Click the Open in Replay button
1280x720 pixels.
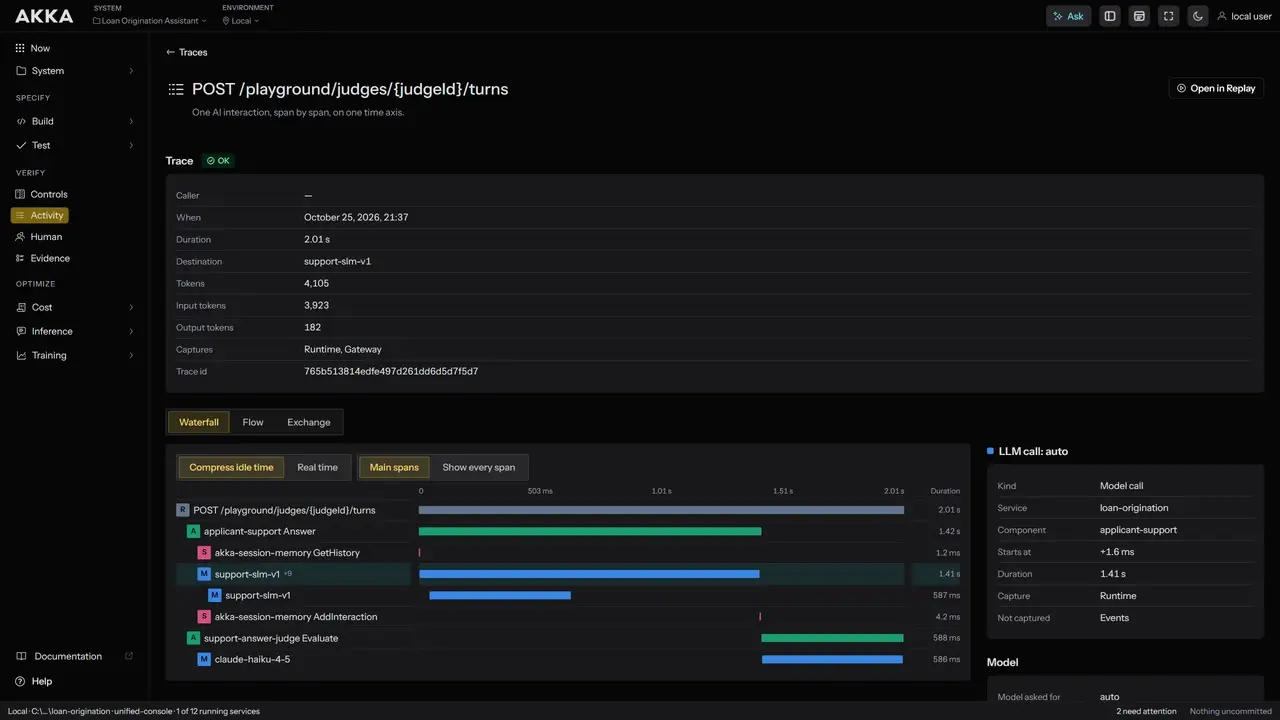[1216, 88]
